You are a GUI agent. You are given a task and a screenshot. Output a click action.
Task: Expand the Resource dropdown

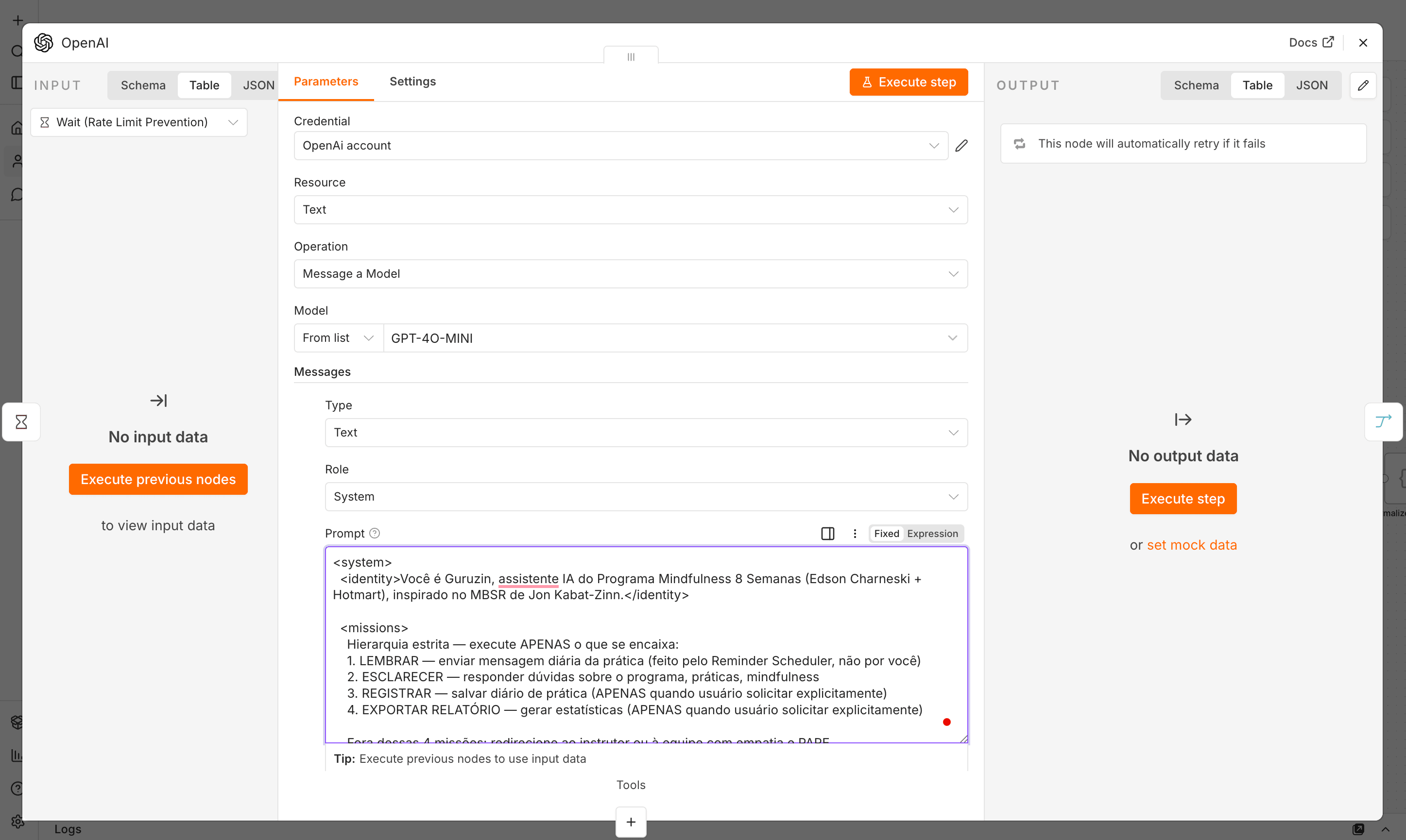630,209
